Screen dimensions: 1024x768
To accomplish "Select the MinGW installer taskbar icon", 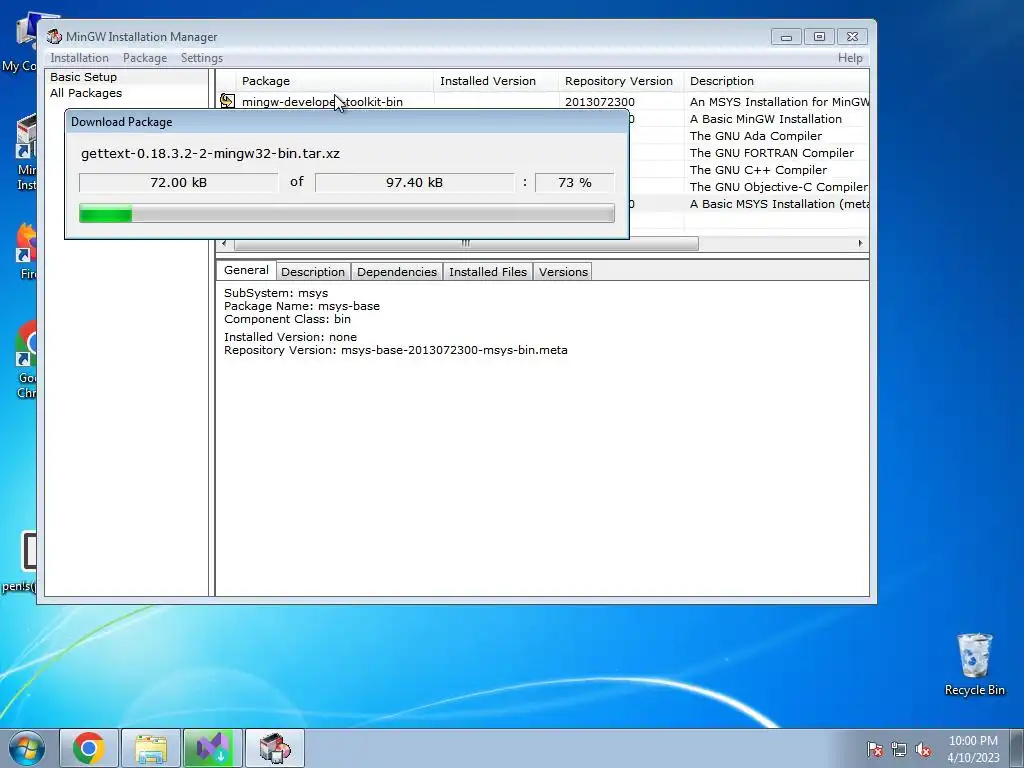I will tap(275, 748).
